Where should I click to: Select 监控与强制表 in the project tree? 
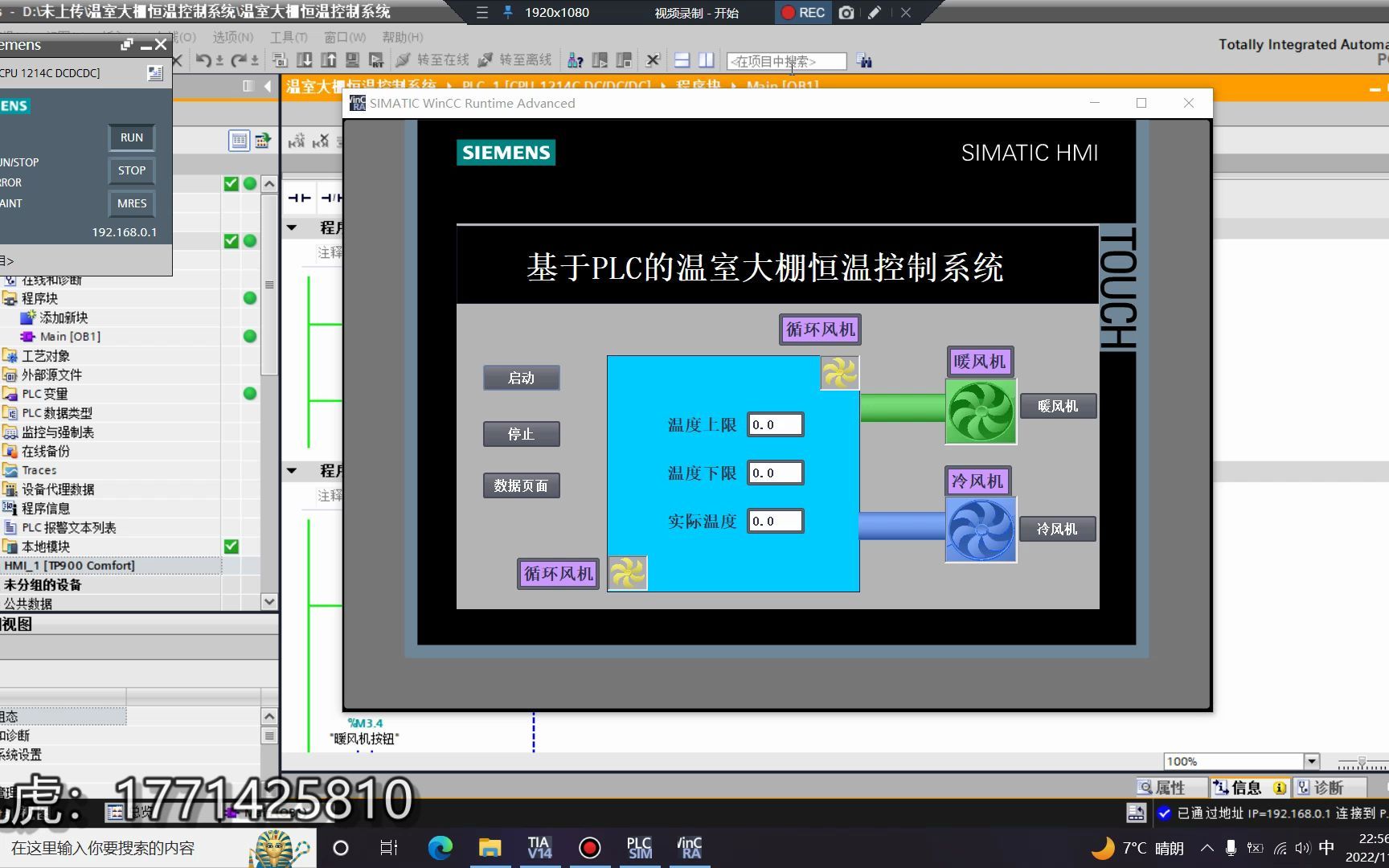(x=57, y=432)
